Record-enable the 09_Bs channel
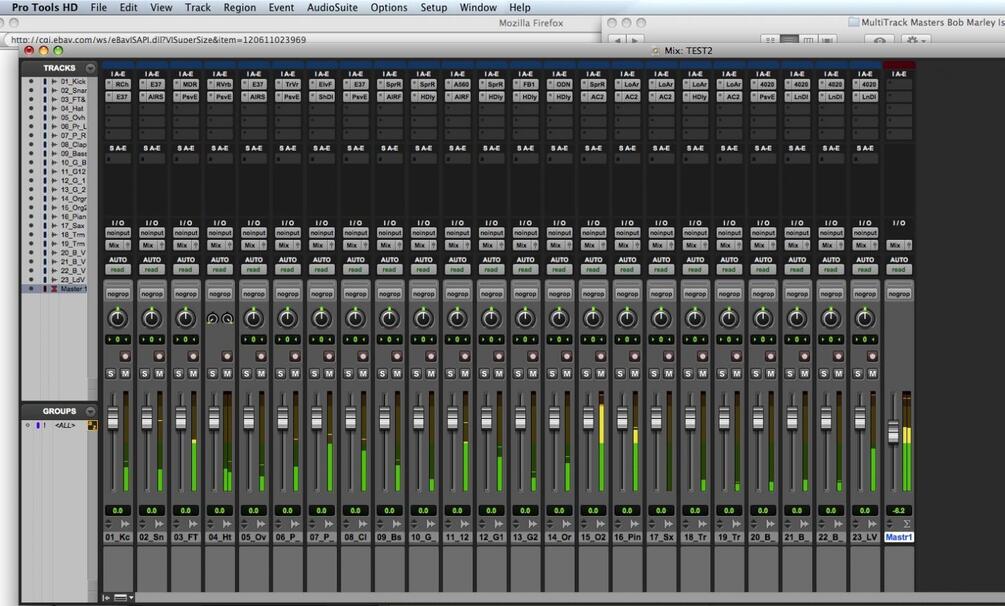Viewport: 1005px width, 606px height. (x=398, y=356)
